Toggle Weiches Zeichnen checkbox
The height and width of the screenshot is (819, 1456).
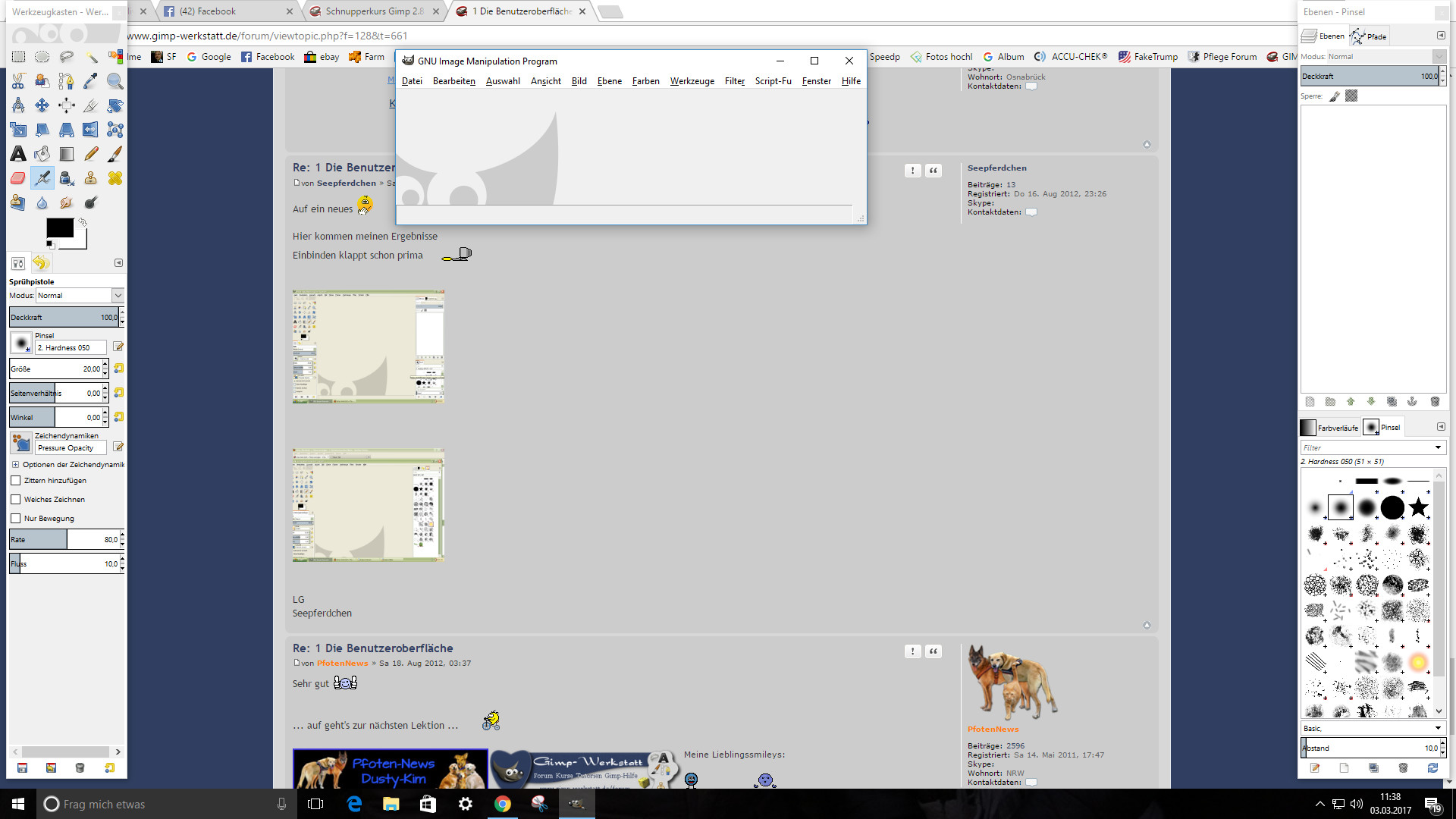tap(16, 500)
